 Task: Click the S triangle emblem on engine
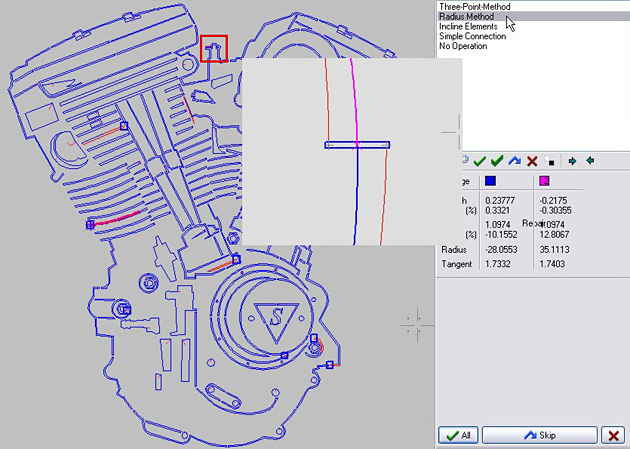tap(276, 322)
